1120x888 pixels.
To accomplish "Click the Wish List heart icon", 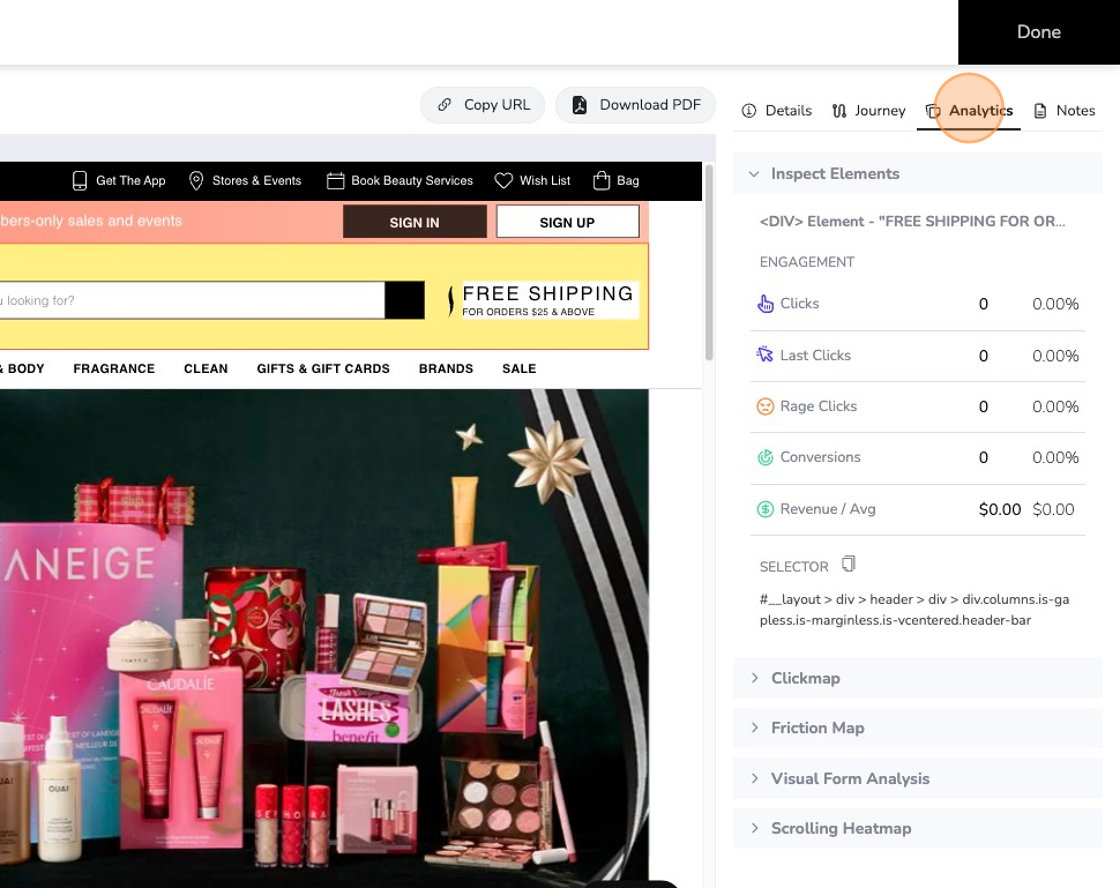I will (504, 181).
